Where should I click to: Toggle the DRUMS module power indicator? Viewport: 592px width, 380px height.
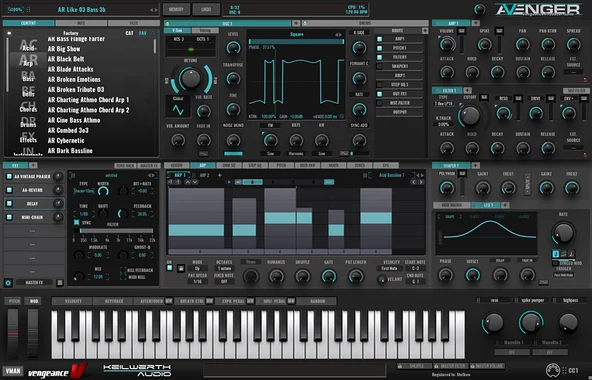tap(305, 23)
